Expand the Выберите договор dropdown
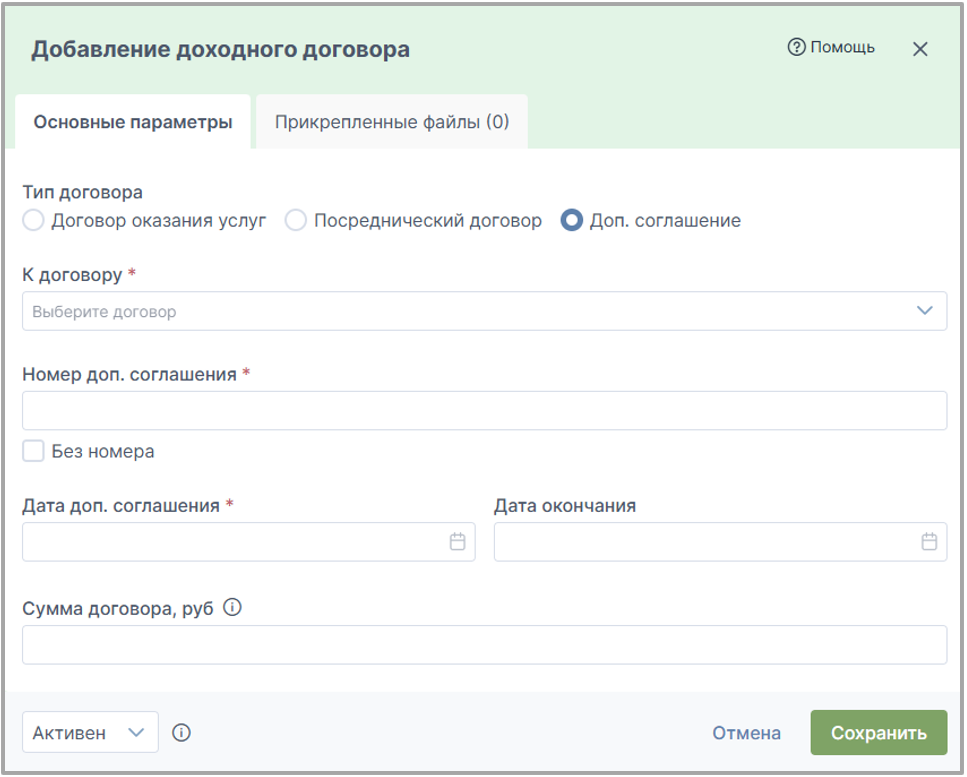 coord(484,311)
